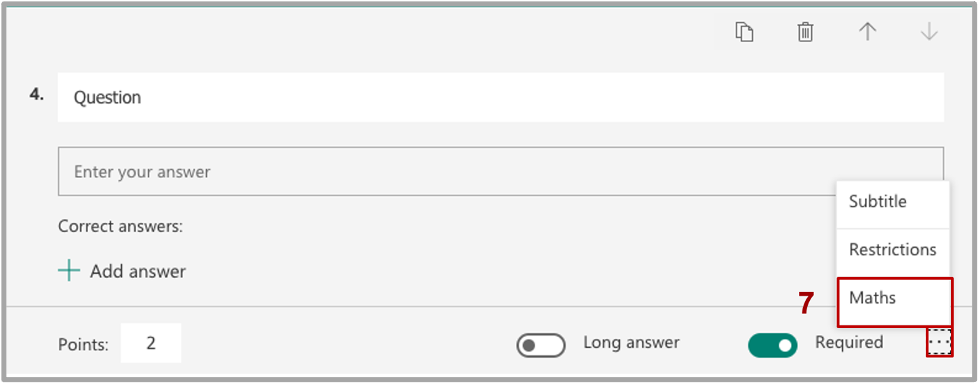Move question up with the up arrow
The width and height of the screenshot is (979, 383).
point(867,32)
